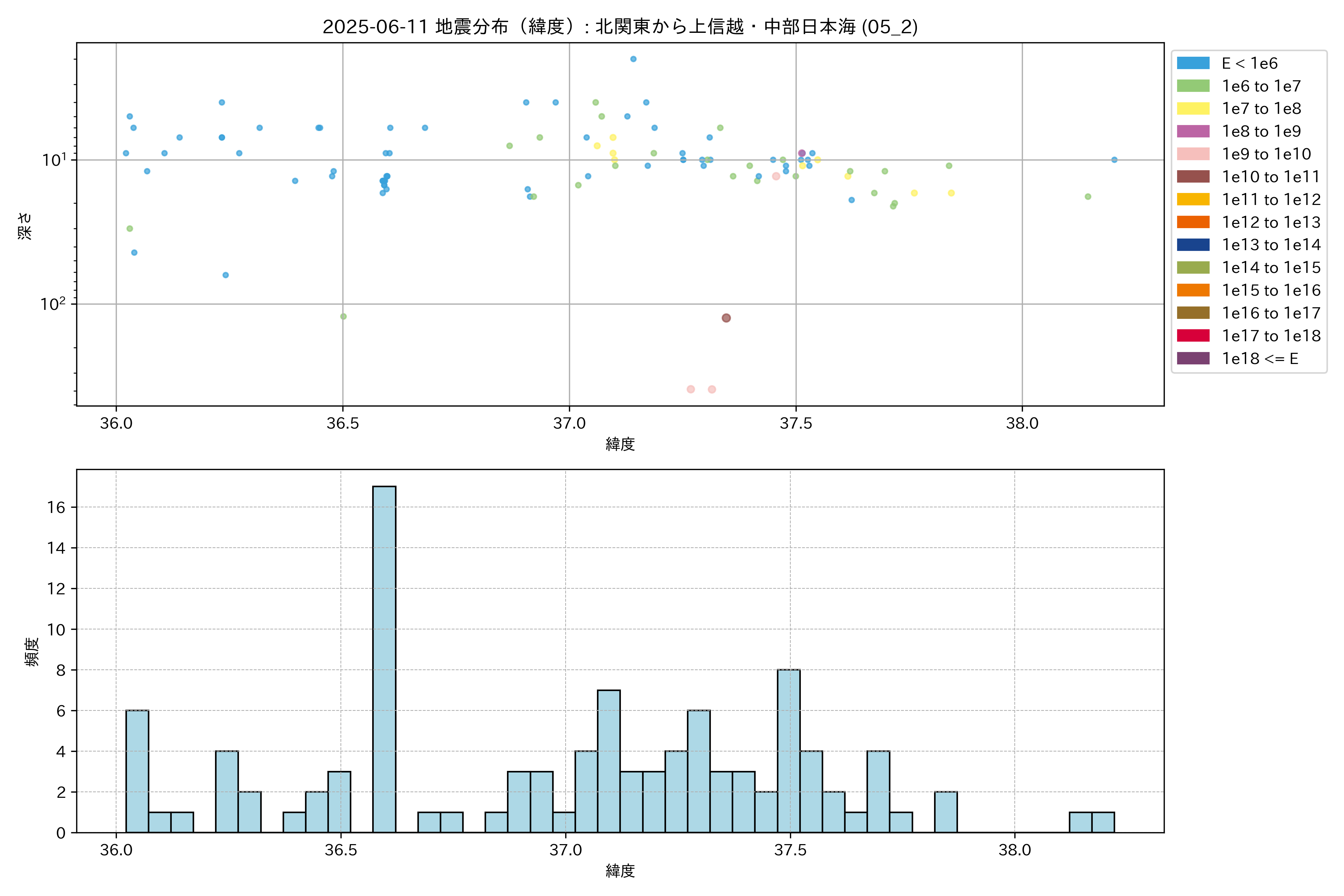Click the 緯度 x-axis label under scatter plot
The image size is (1344, 896).
620,444
